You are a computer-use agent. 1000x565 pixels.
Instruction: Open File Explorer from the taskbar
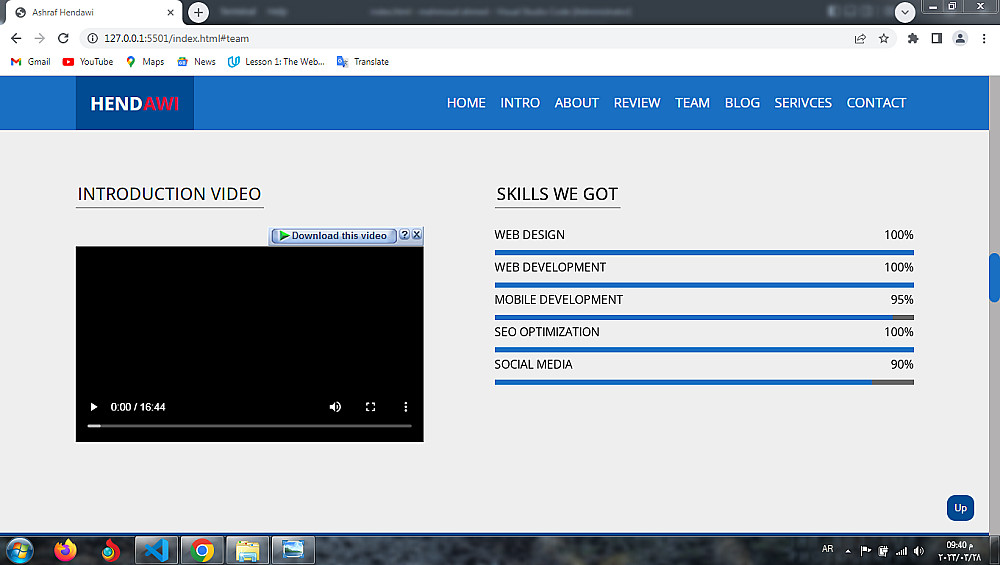[247, 550]
